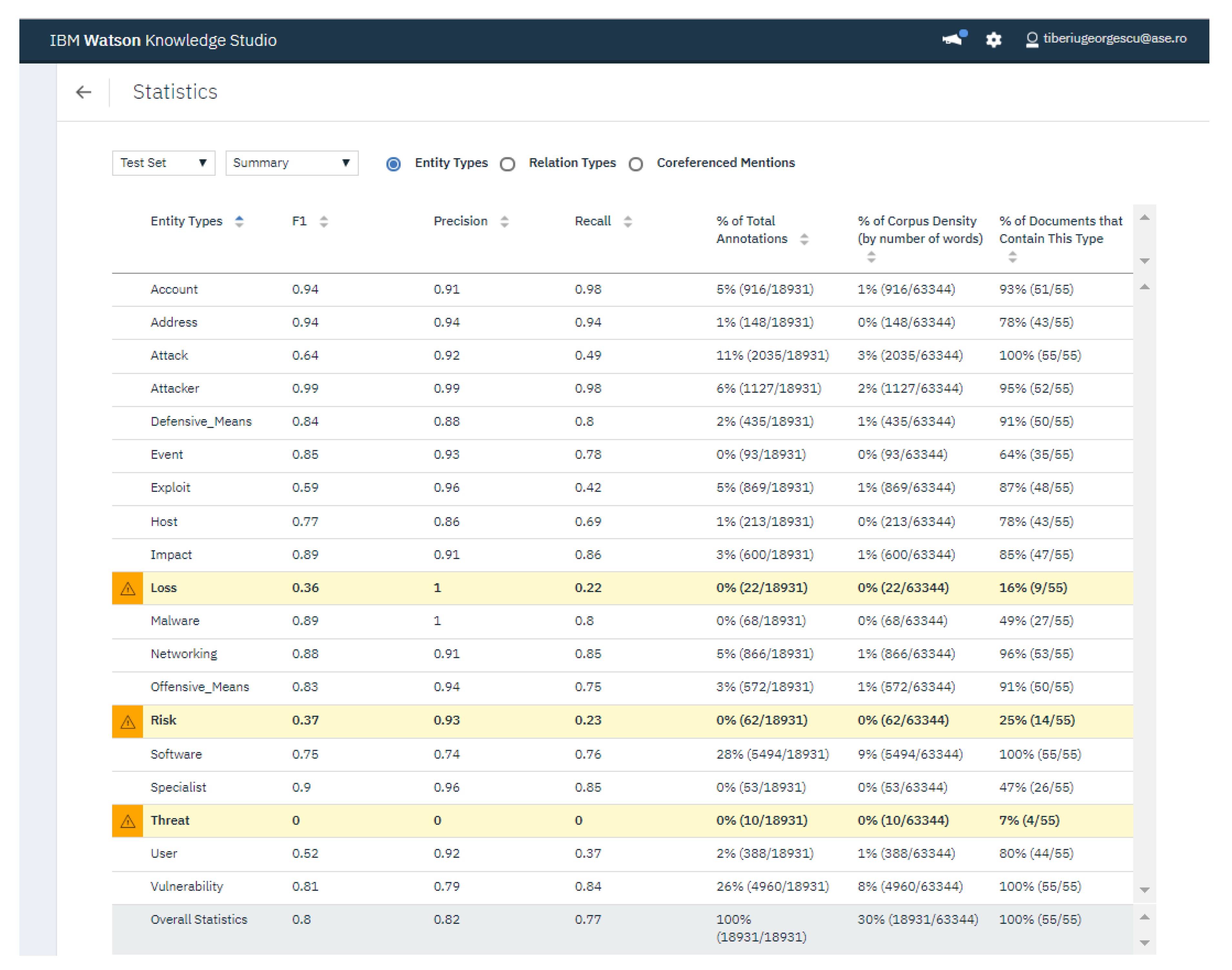
Task: Open the settings gear icon
Action: tap(993, 40)
